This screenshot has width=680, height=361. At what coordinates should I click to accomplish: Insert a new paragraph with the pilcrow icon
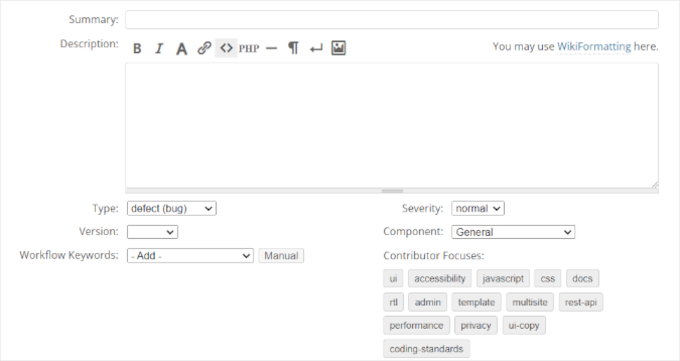click(294, 48)
